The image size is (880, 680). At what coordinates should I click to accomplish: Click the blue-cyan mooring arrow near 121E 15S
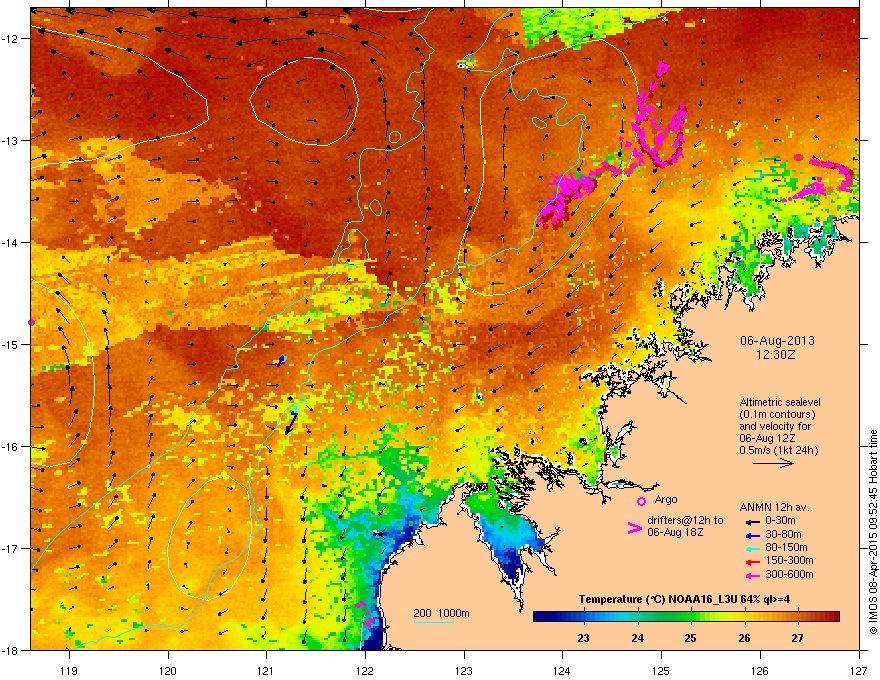pos(281,360)
